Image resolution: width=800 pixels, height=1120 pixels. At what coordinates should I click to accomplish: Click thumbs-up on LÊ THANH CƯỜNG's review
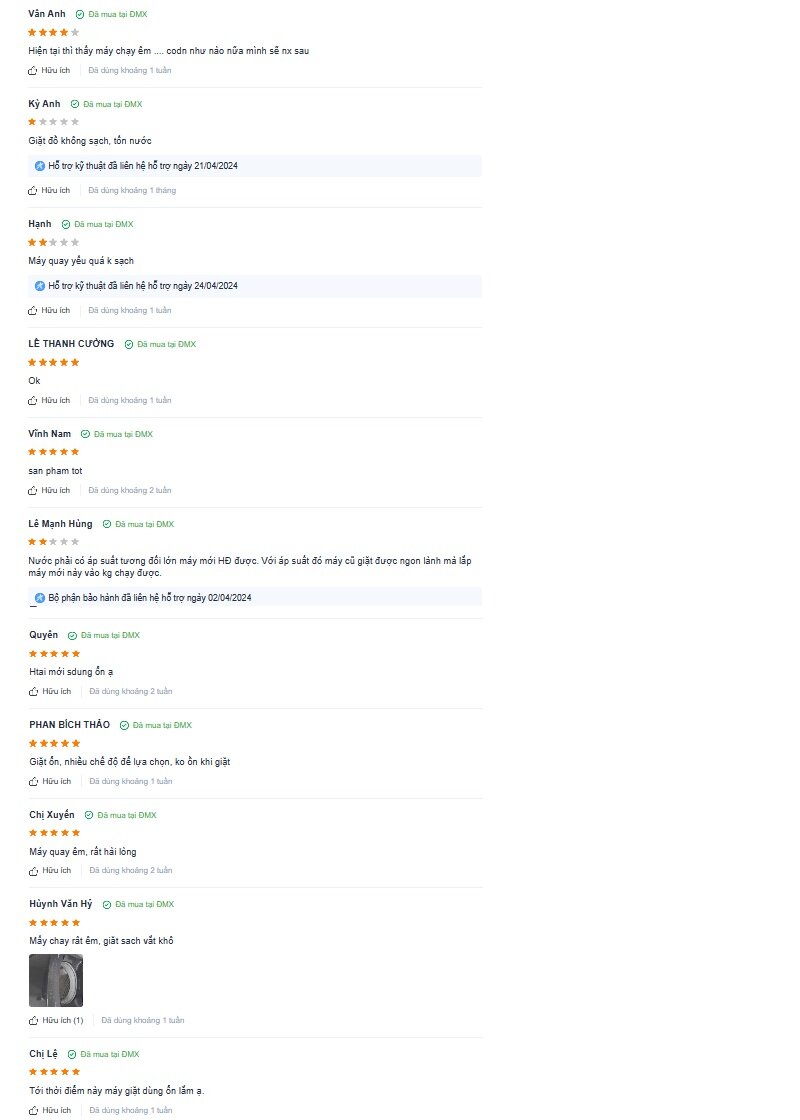(x=32, y=401)
